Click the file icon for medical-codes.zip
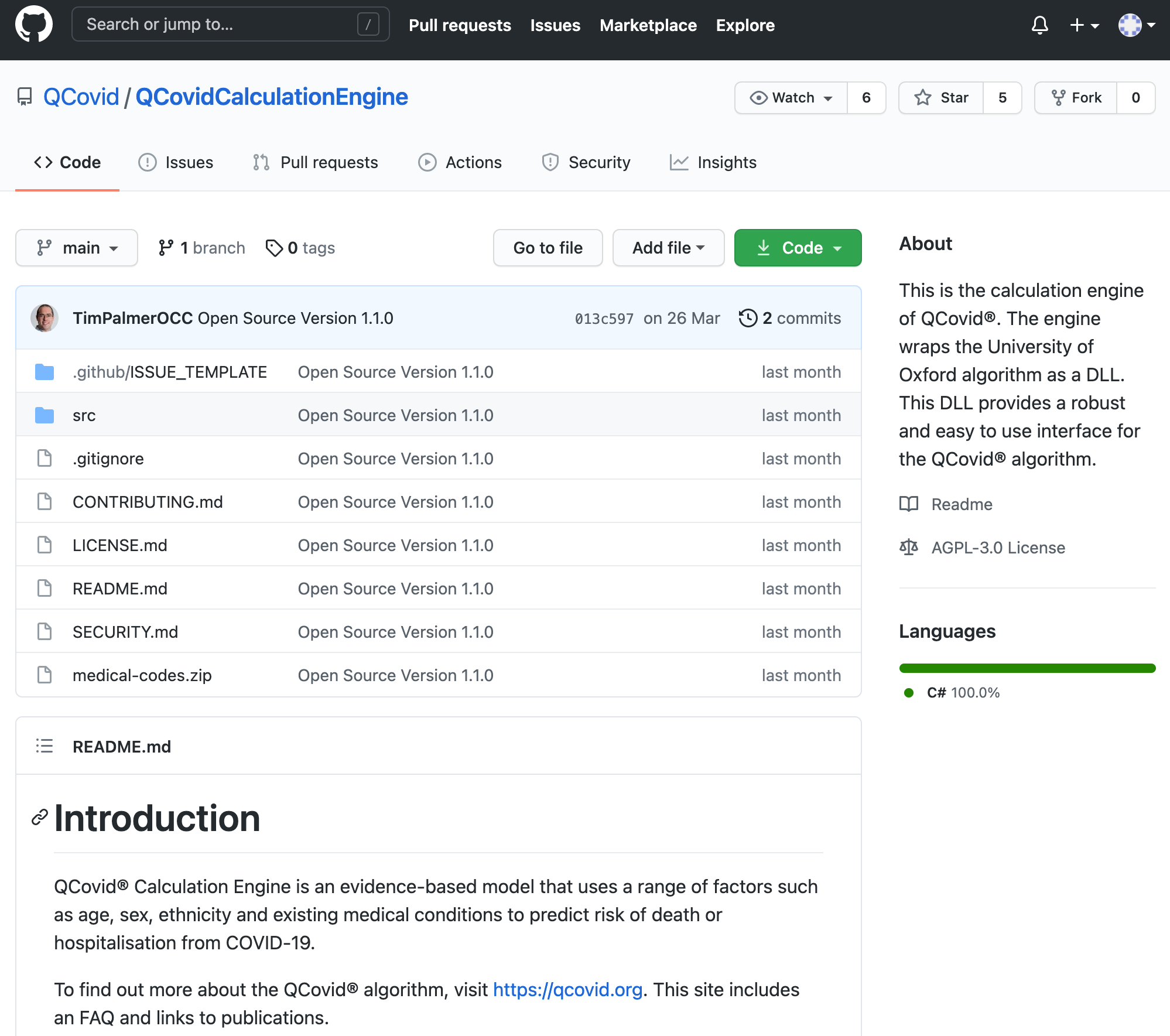Image resolution: width=1170 pixels, height=1036 pixels. point(45,675)
